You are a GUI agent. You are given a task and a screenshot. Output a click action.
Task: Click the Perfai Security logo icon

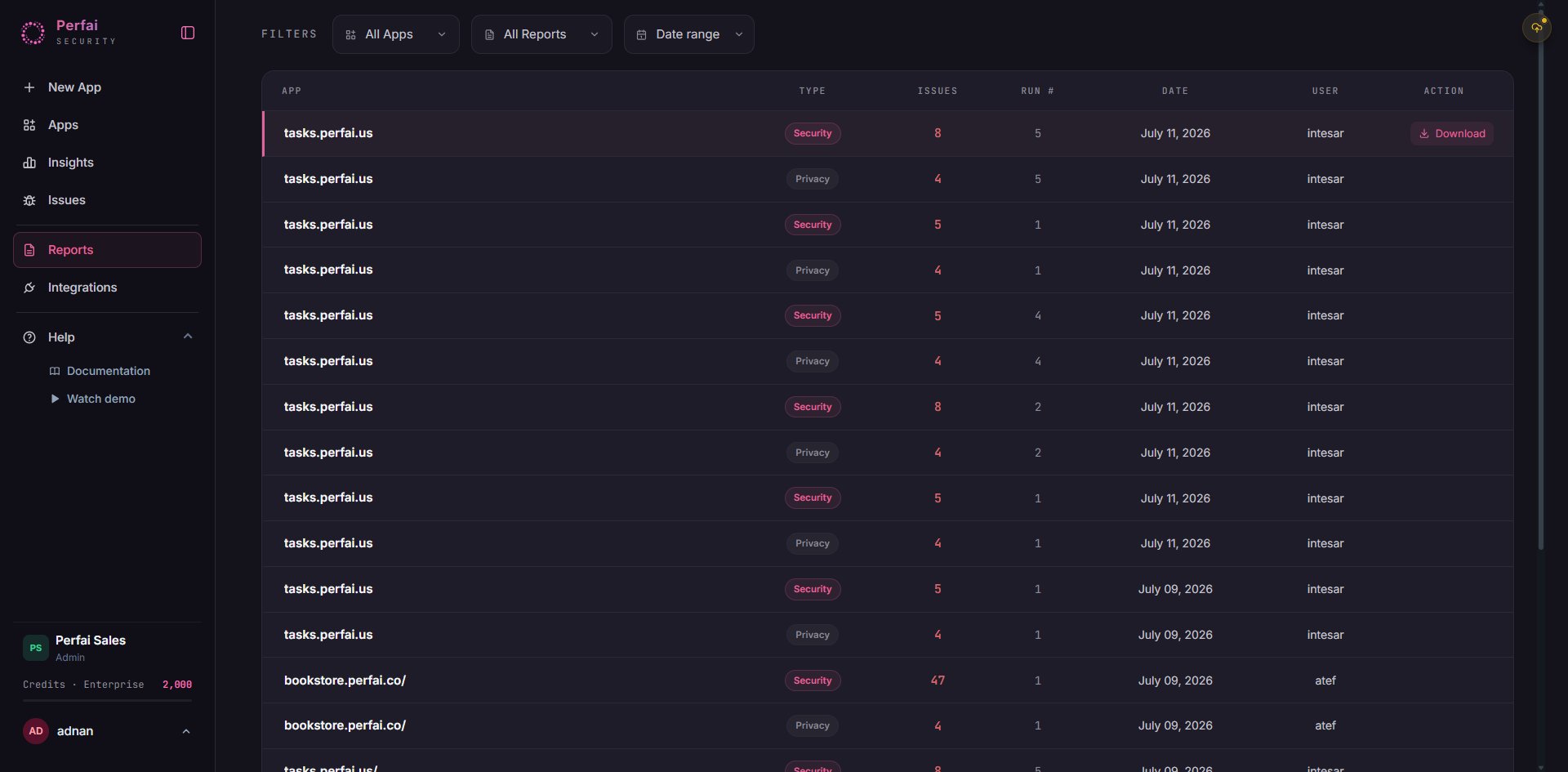[x=33, y=33]
